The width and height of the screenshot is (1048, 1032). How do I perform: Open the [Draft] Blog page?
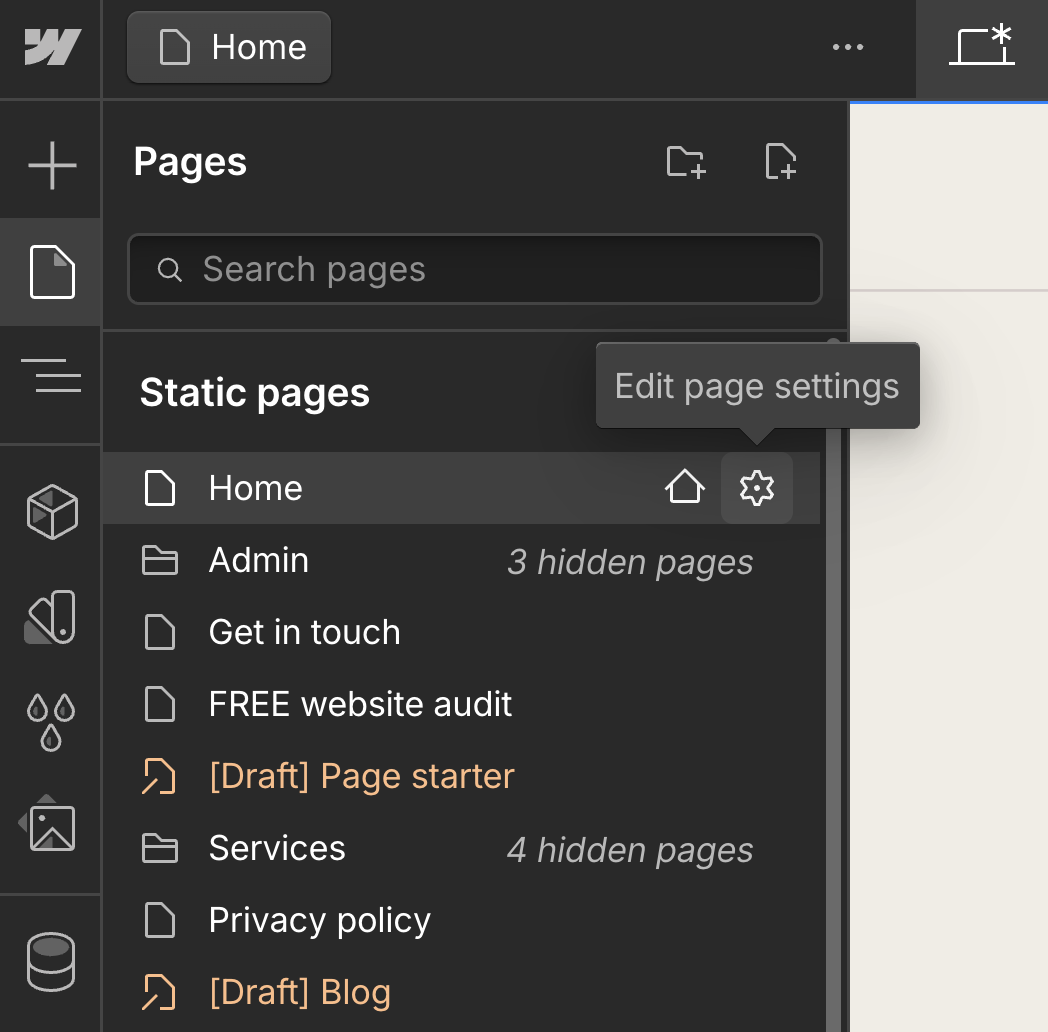302,991
